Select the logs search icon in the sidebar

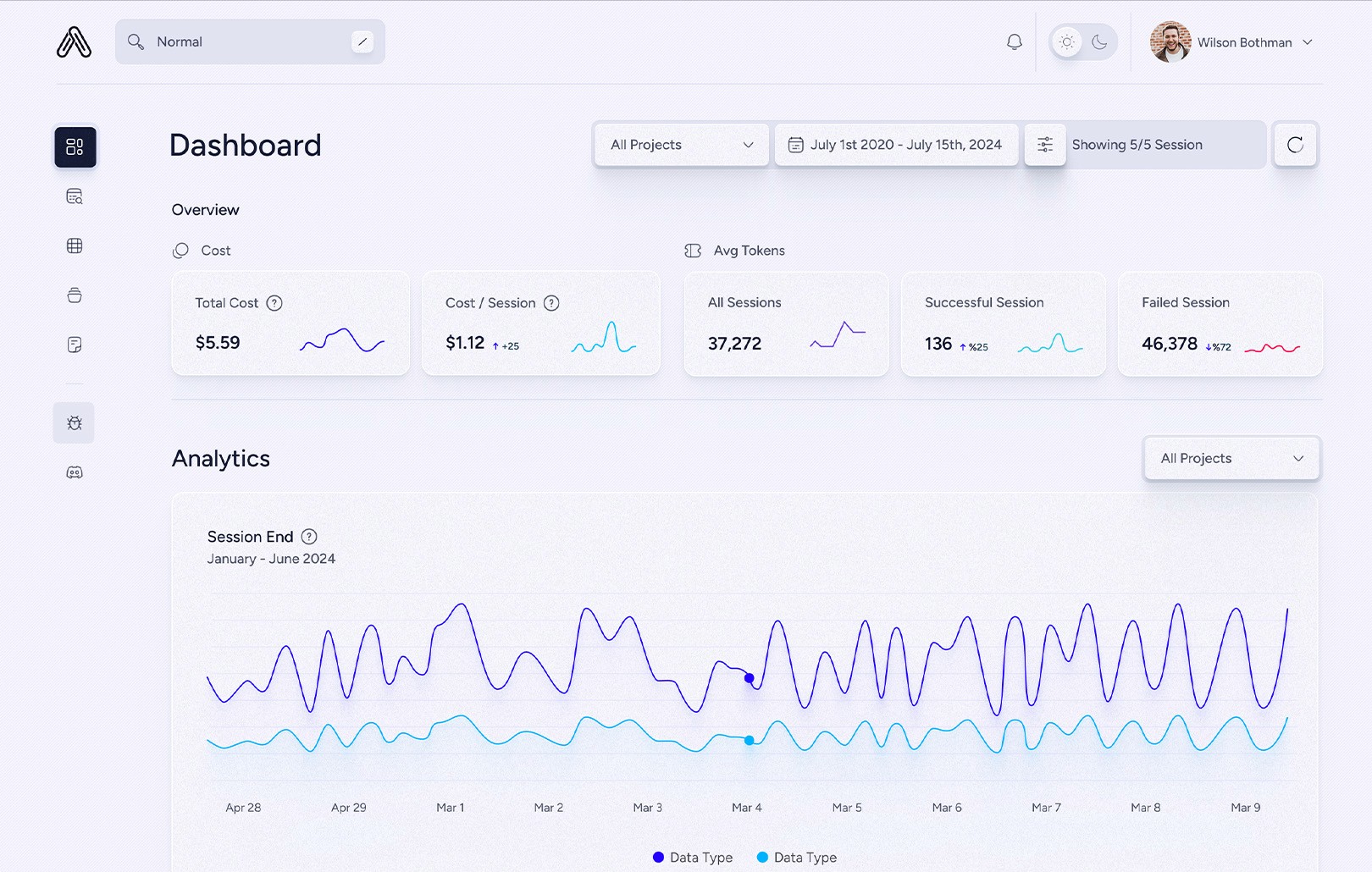click(x=75, y=196)
